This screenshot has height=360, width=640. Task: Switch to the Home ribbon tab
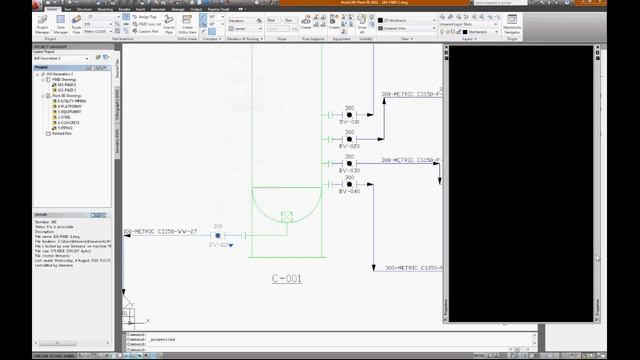coord(52,9)
